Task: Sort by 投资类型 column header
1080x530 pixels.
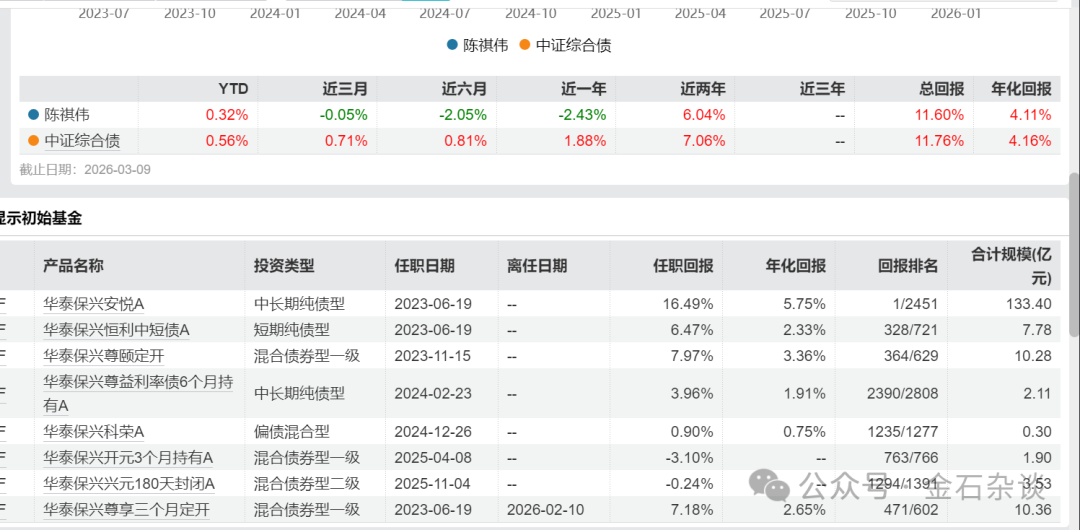Action: pyautogui.click(x=284, y=266)
